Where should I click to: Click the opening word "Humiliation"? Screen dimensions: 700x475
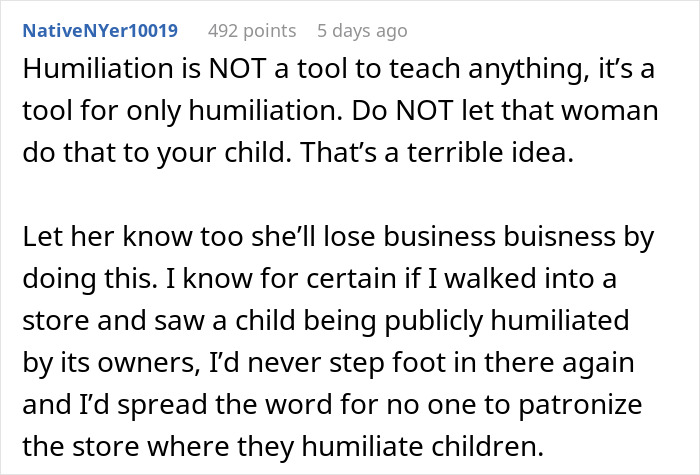[x=91, y=73]
